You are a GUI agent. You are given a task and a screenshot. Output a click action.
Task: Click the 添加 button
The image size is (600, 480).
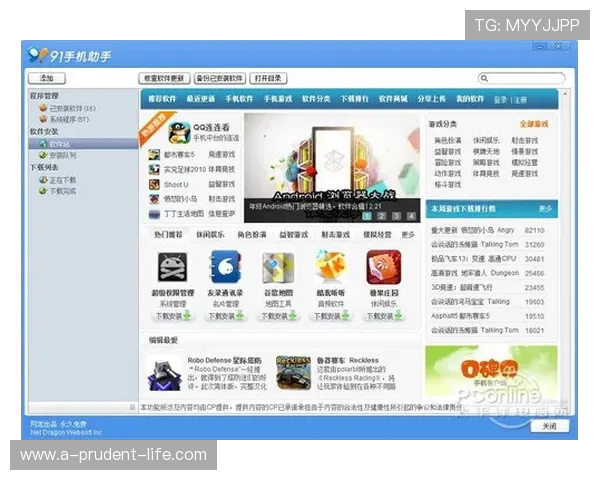coord(46,78)
